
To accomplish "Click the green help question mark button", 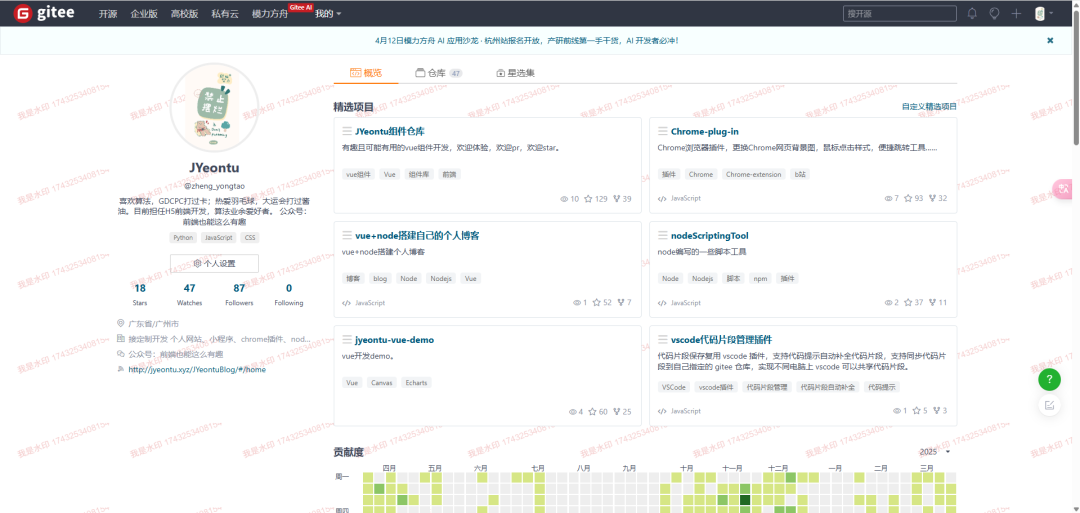I will tap(1049, 380).
